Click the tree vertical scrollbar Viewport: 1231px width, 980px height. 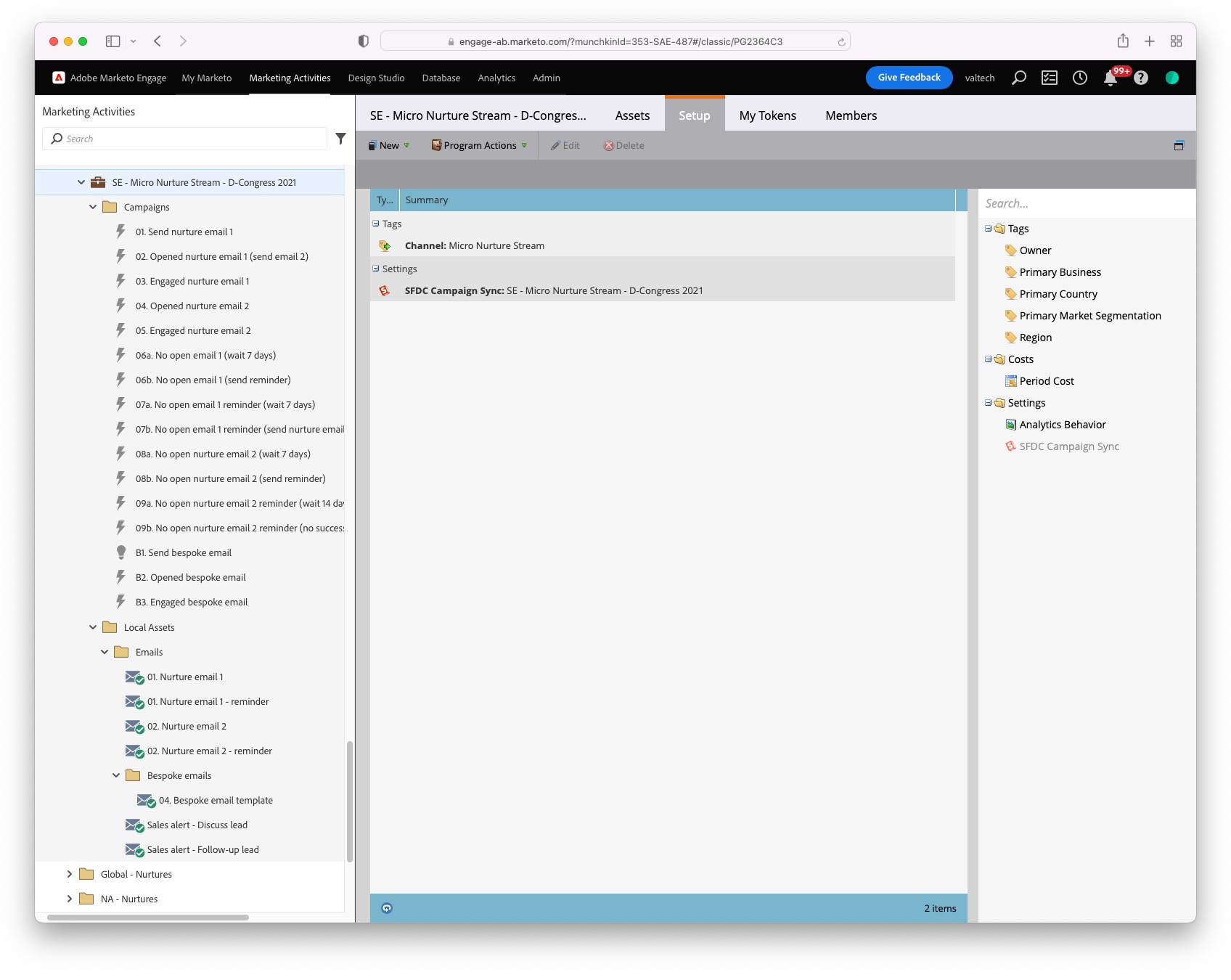pyautogui.click(x=349, y=801)
